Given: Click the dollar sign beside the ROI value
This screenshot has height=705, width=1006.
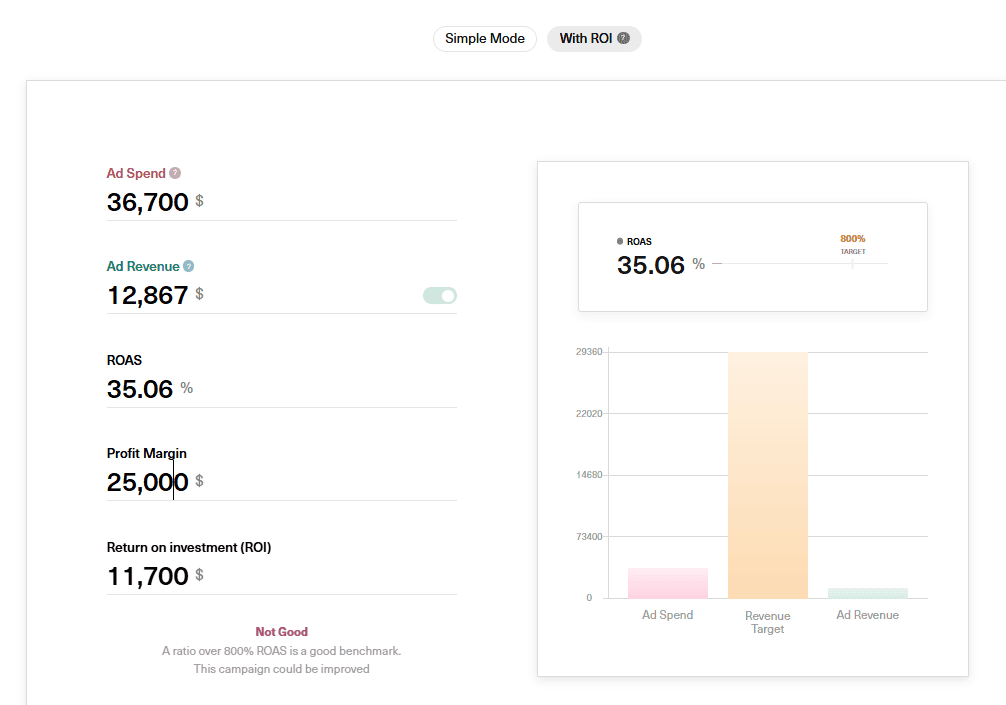Looking at the screenshot, I should click(199, 576).
